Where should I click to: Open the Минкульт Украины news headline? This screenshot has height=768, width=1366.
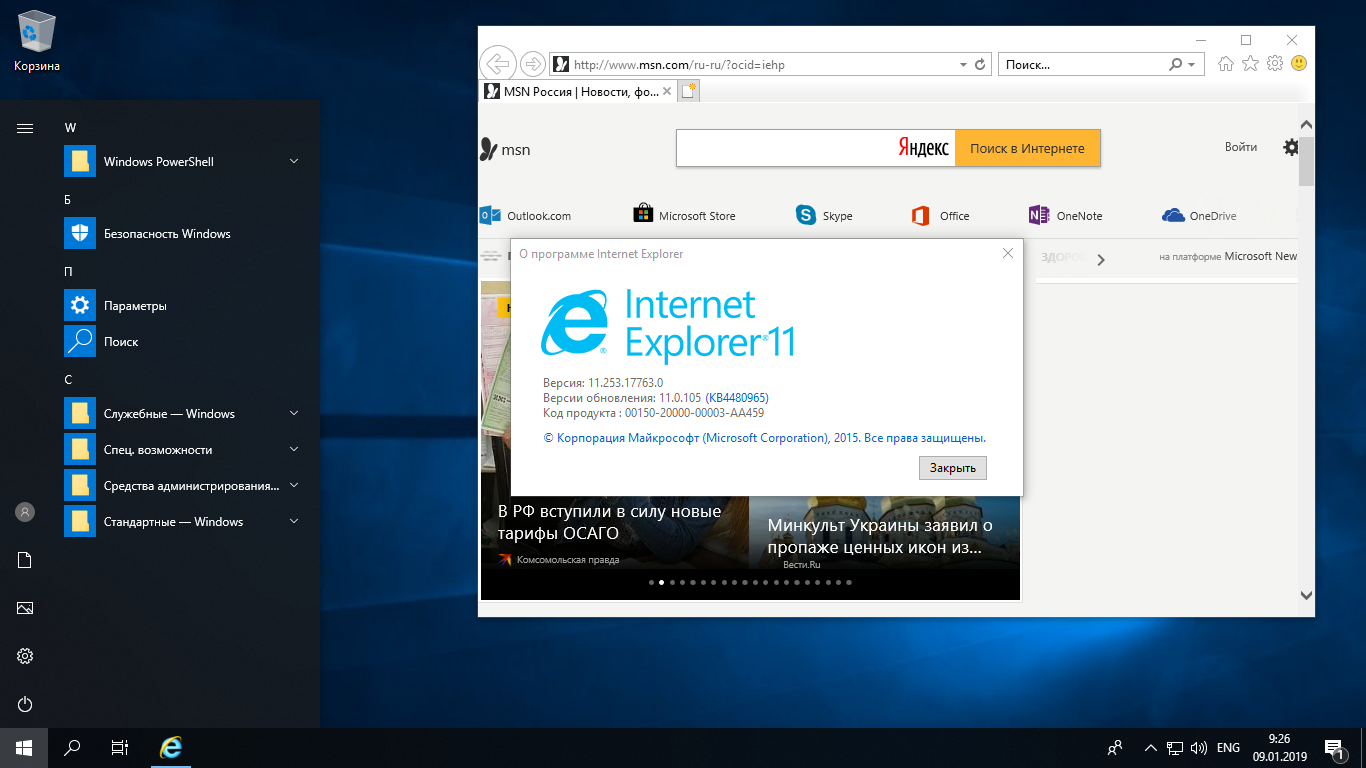(880, 537)
